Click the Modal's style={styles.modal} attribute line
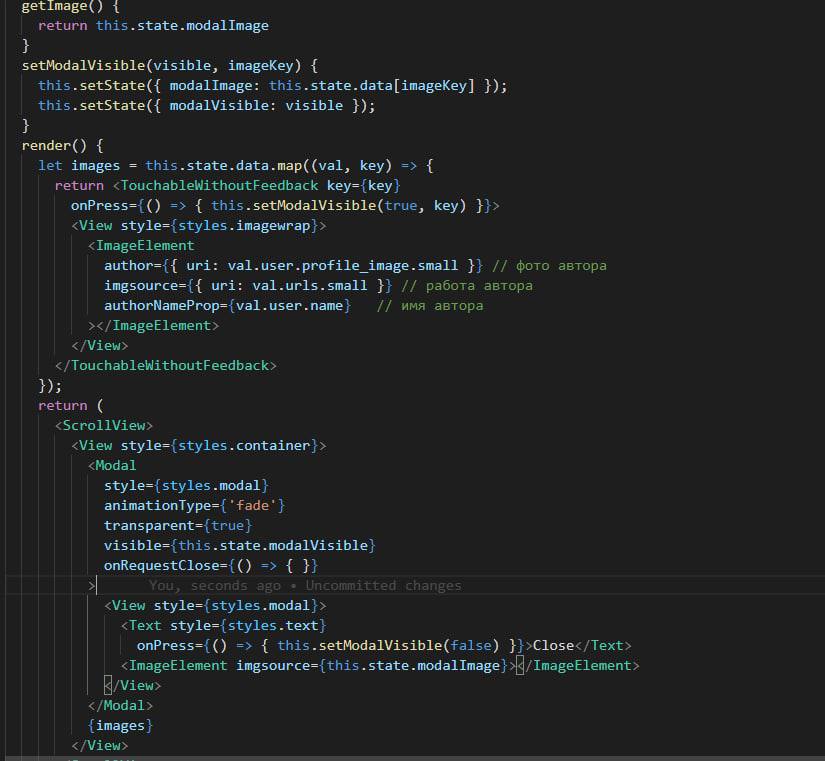 coord(186,486)
